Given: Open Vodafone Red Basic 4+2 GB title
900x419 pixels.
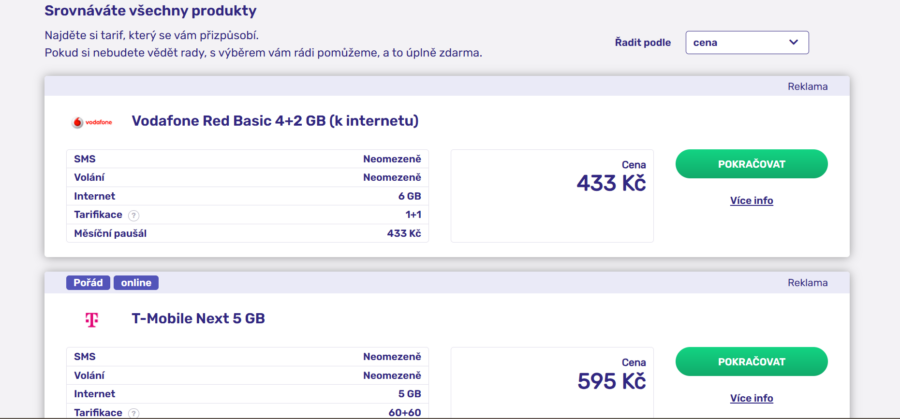Looking at the screenshot, I should tap(275, 121).
